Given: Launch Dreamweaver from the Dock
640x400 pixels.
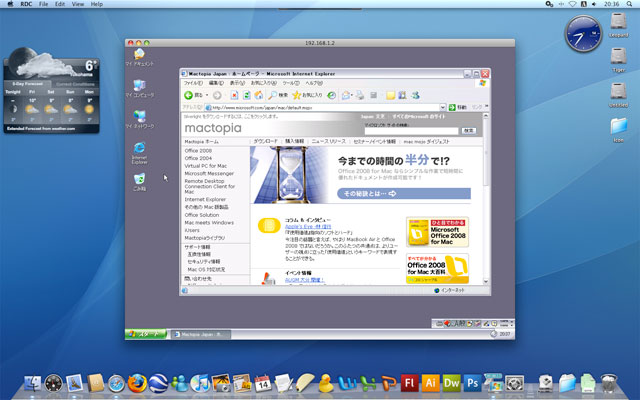Looking at the screenshot, I should pyautogui.click(x=451, y=383).
